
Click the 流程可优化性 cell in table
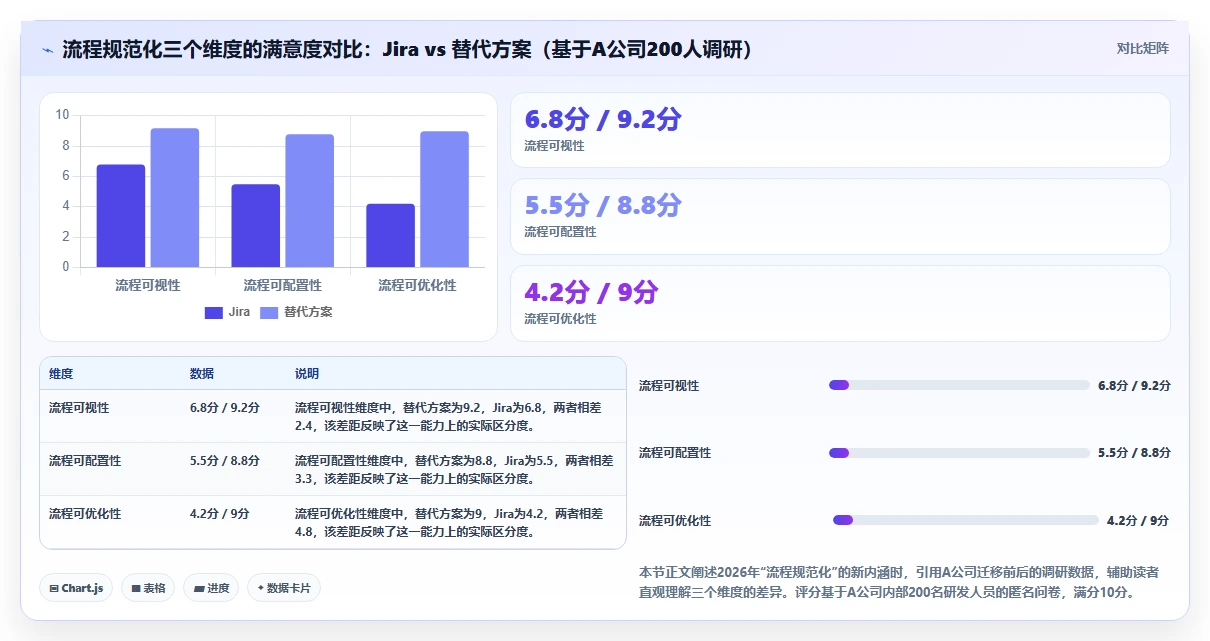click(85, 514)
